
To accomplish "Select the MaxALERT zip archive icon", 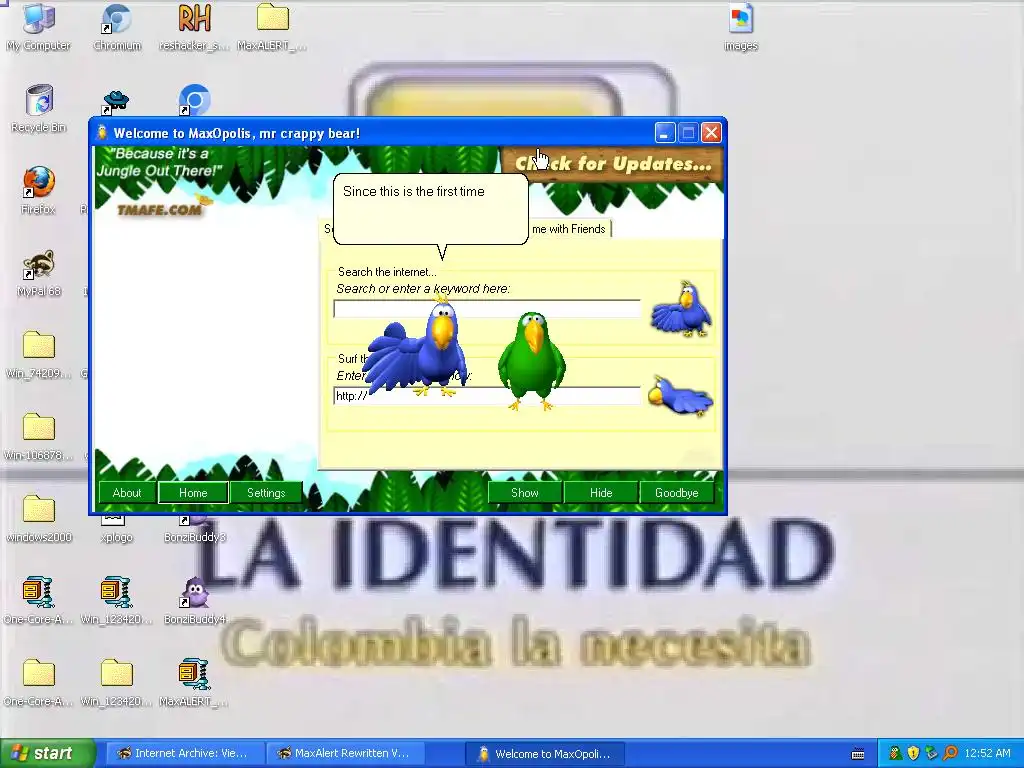I will pyautogui.click(x=194, y=682).
